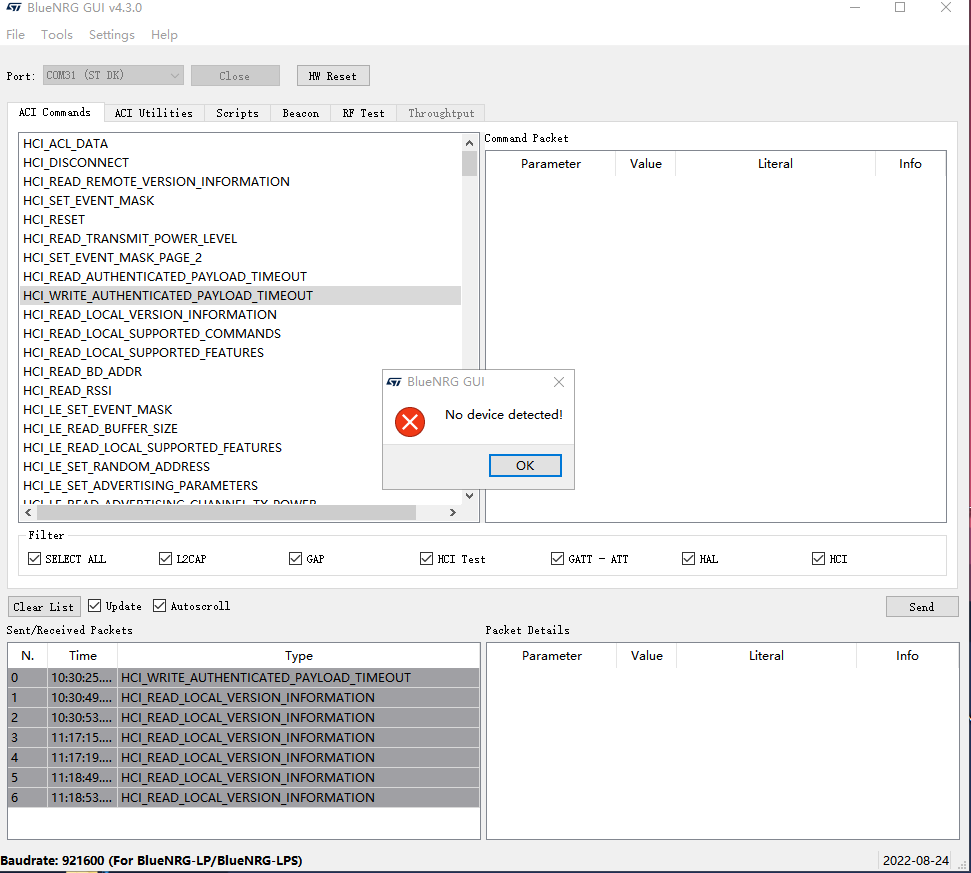The image size is (971, 873).
Task: Click the Type column header in packets table
Action: (298, 656)
